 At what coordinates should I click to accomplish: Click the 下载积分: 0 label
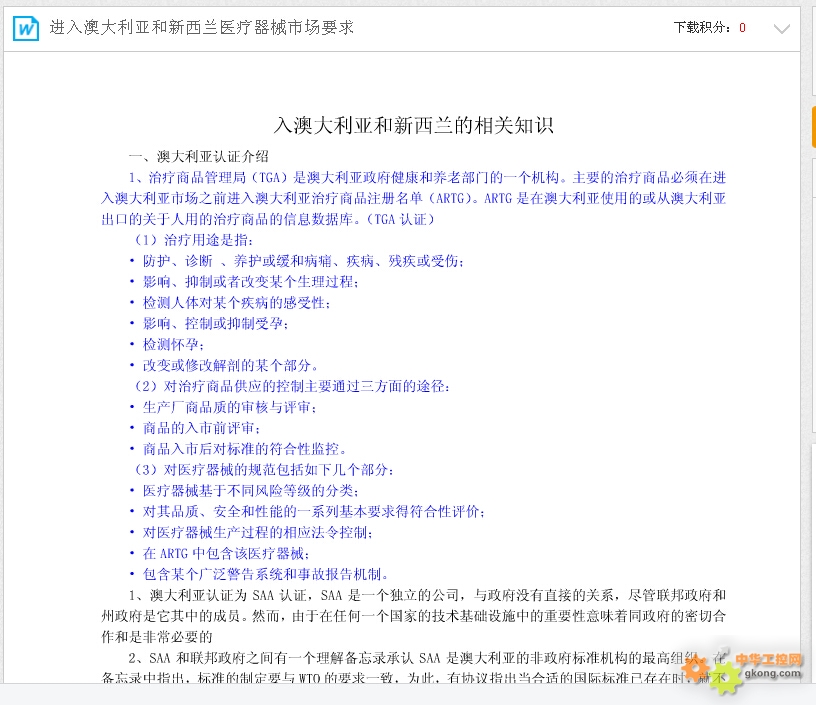[709, 28]
